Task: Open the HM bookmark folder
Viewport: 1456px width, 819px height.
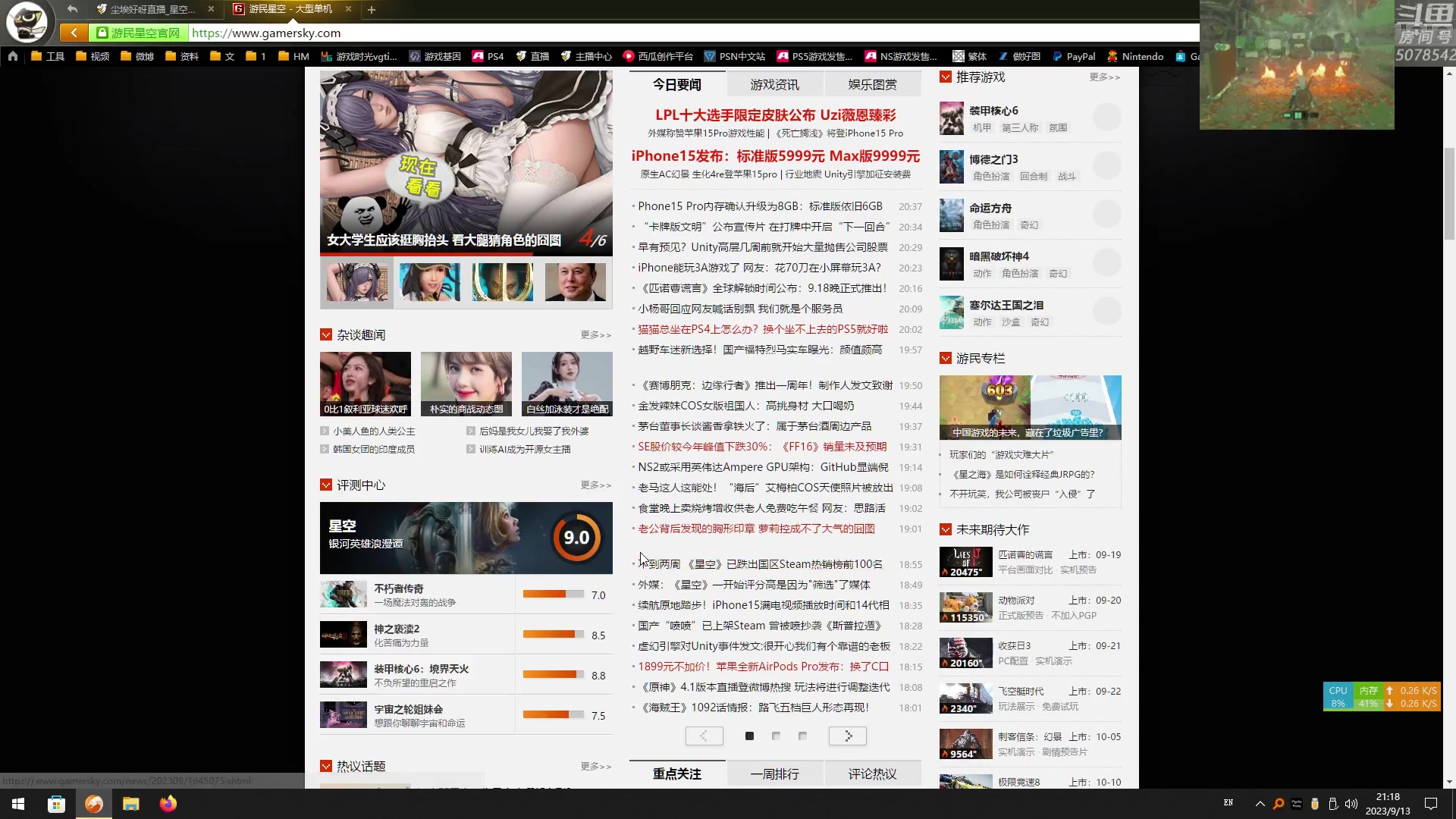Action: point(293,56)
